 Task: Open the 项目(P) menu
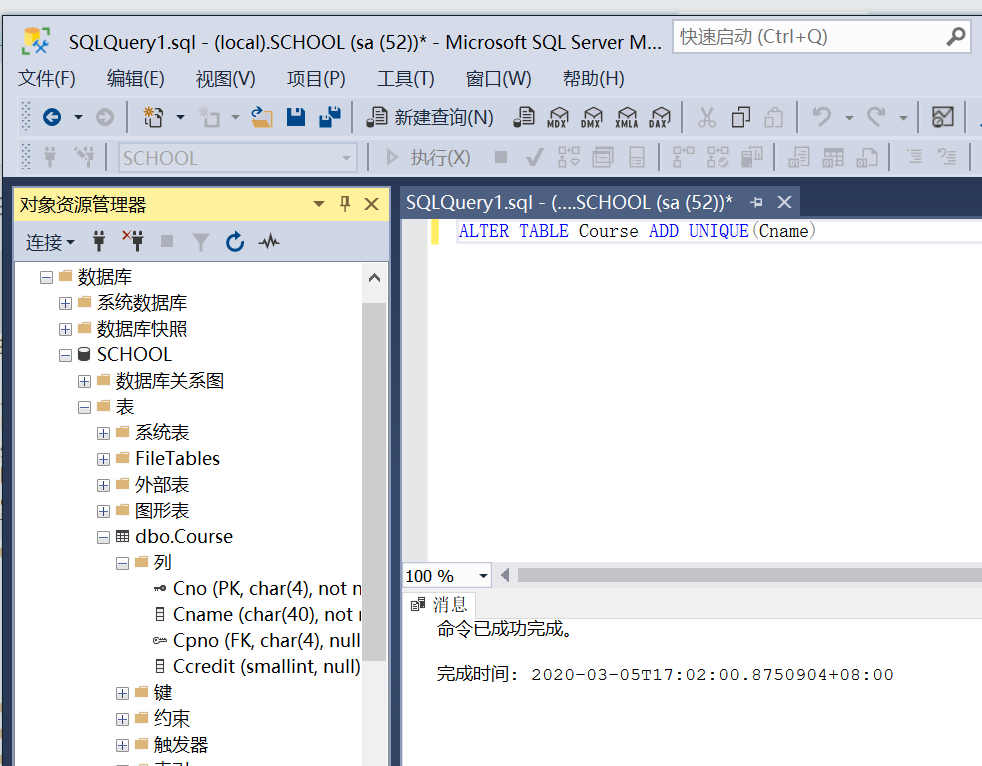click(316, 78)
